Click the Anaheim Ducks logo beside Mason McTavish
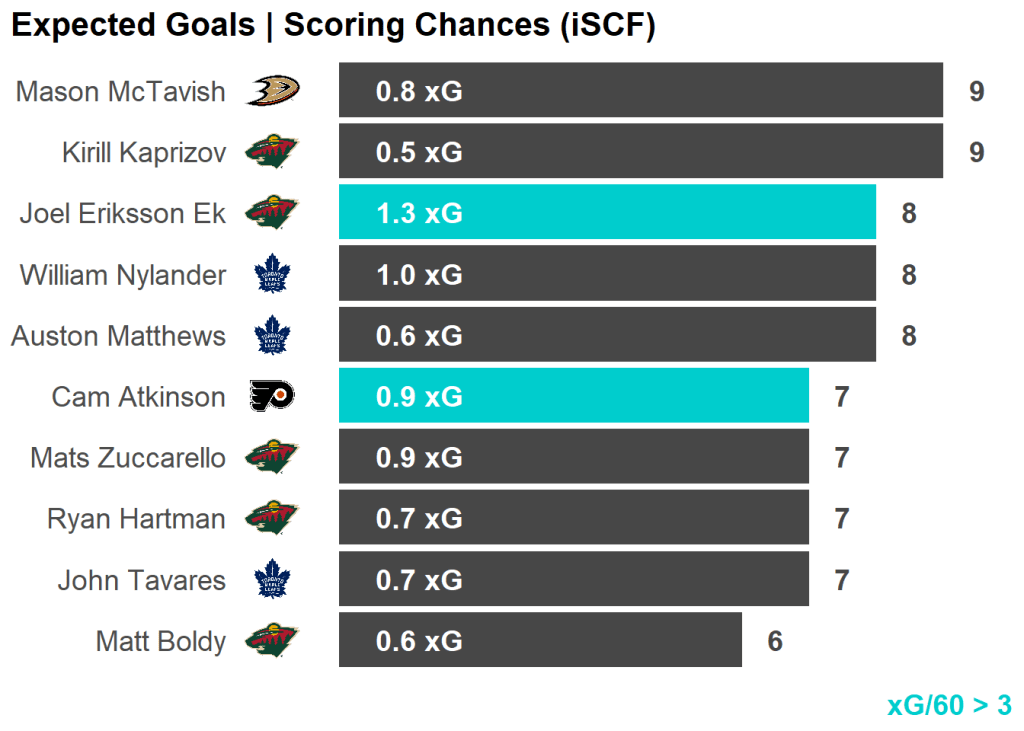 click(272, 92)
